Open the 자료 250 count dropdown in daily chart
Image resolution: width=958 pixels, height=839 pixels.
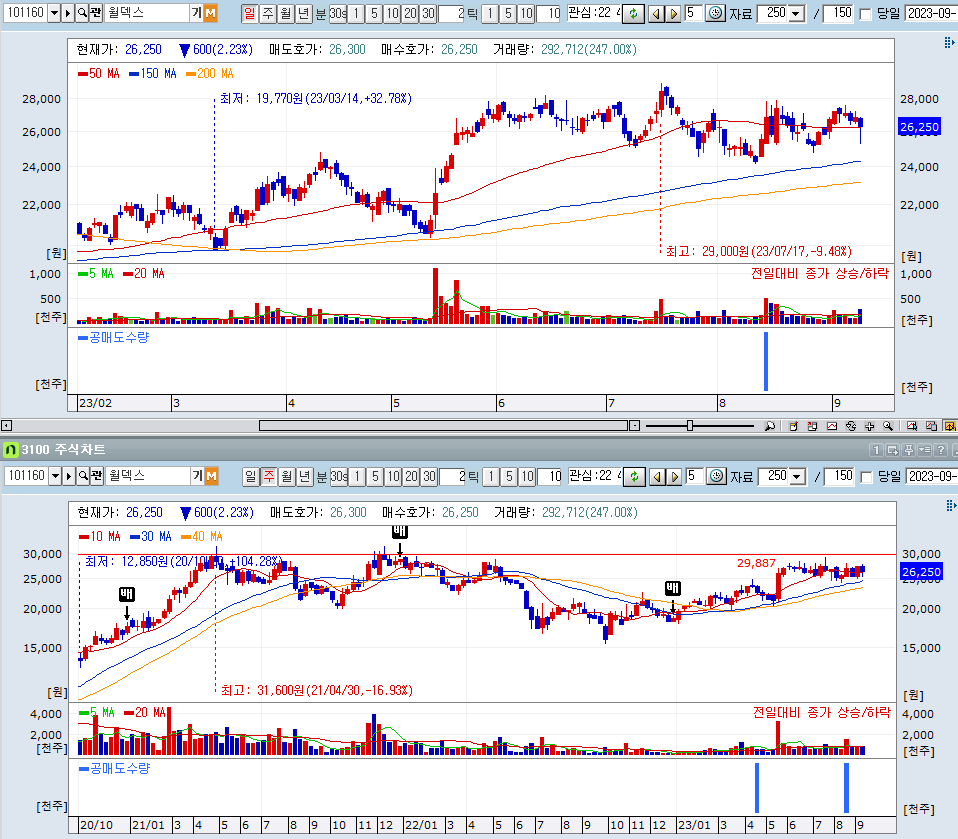796,13
